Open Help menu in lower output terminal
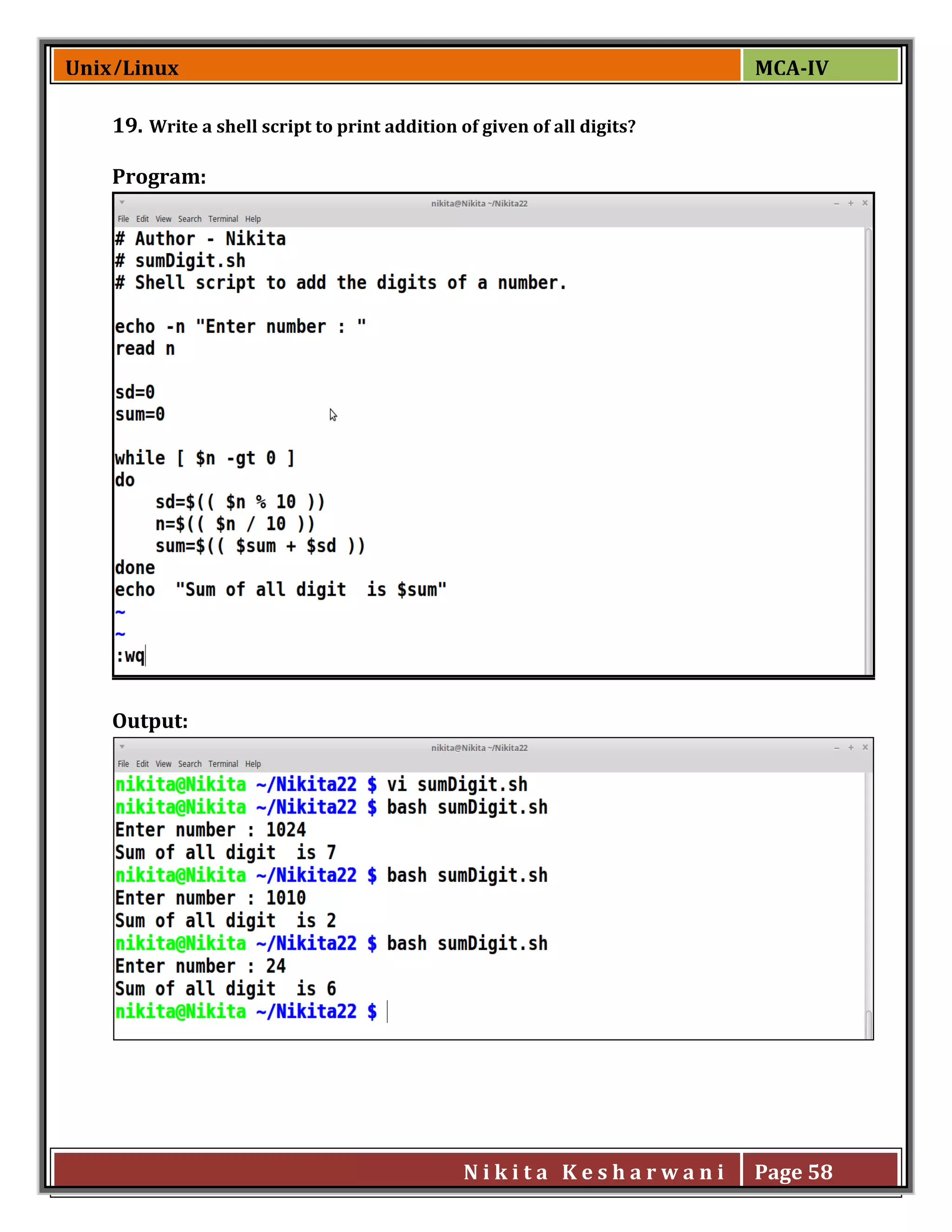Screen dimensions: 952x1232 pyautogui.click(x=253, y=764)
